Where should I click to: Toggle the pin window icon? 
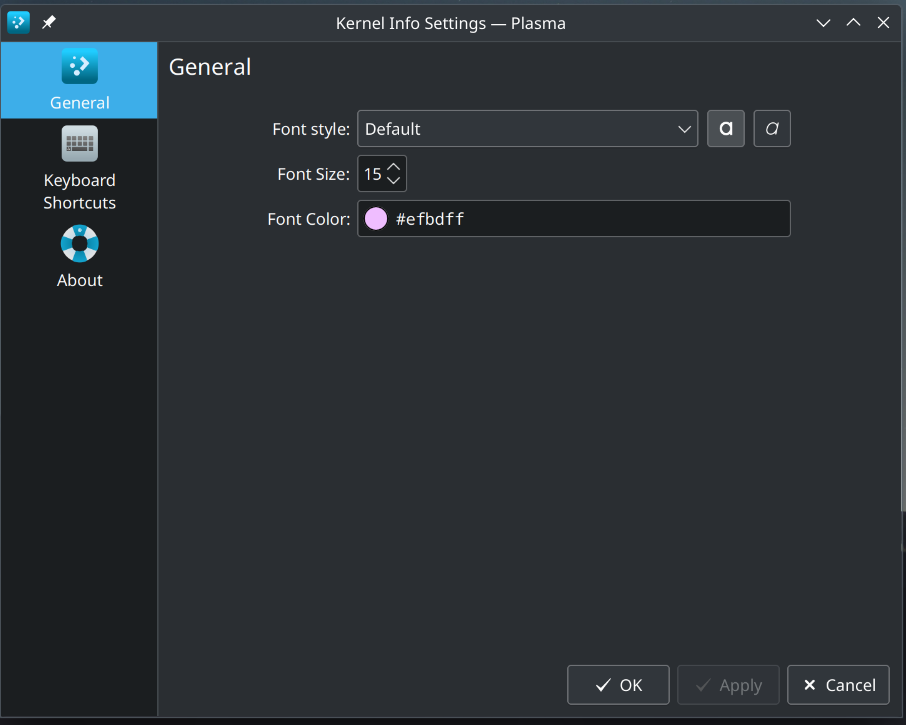(49, 23)
